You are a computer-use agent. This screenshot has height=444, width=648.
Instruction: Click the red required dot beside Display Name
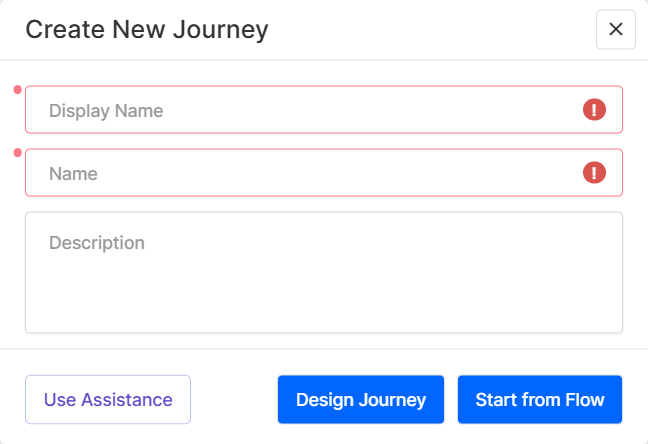click(17, 90)
